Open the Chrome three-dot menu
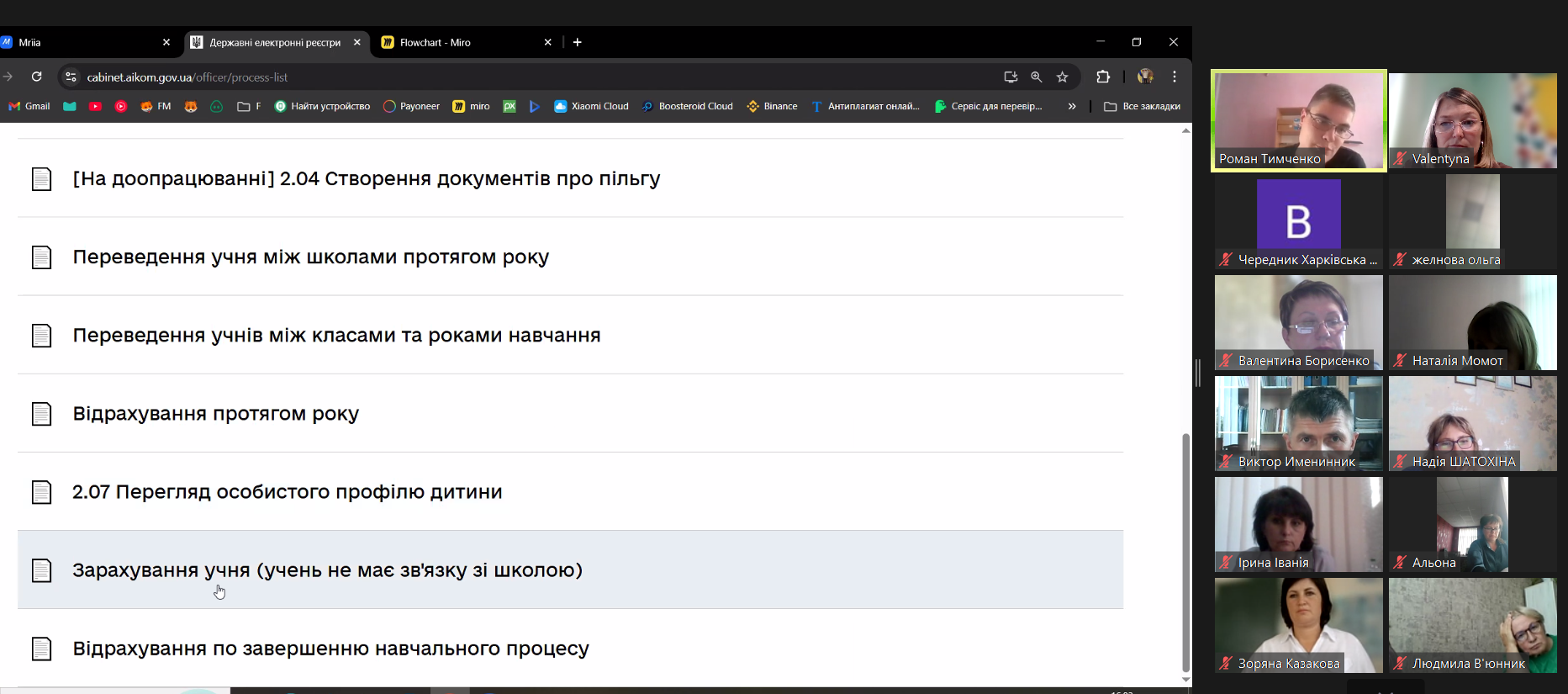Screen dimensions: 1568x694 coord(1175,77)
